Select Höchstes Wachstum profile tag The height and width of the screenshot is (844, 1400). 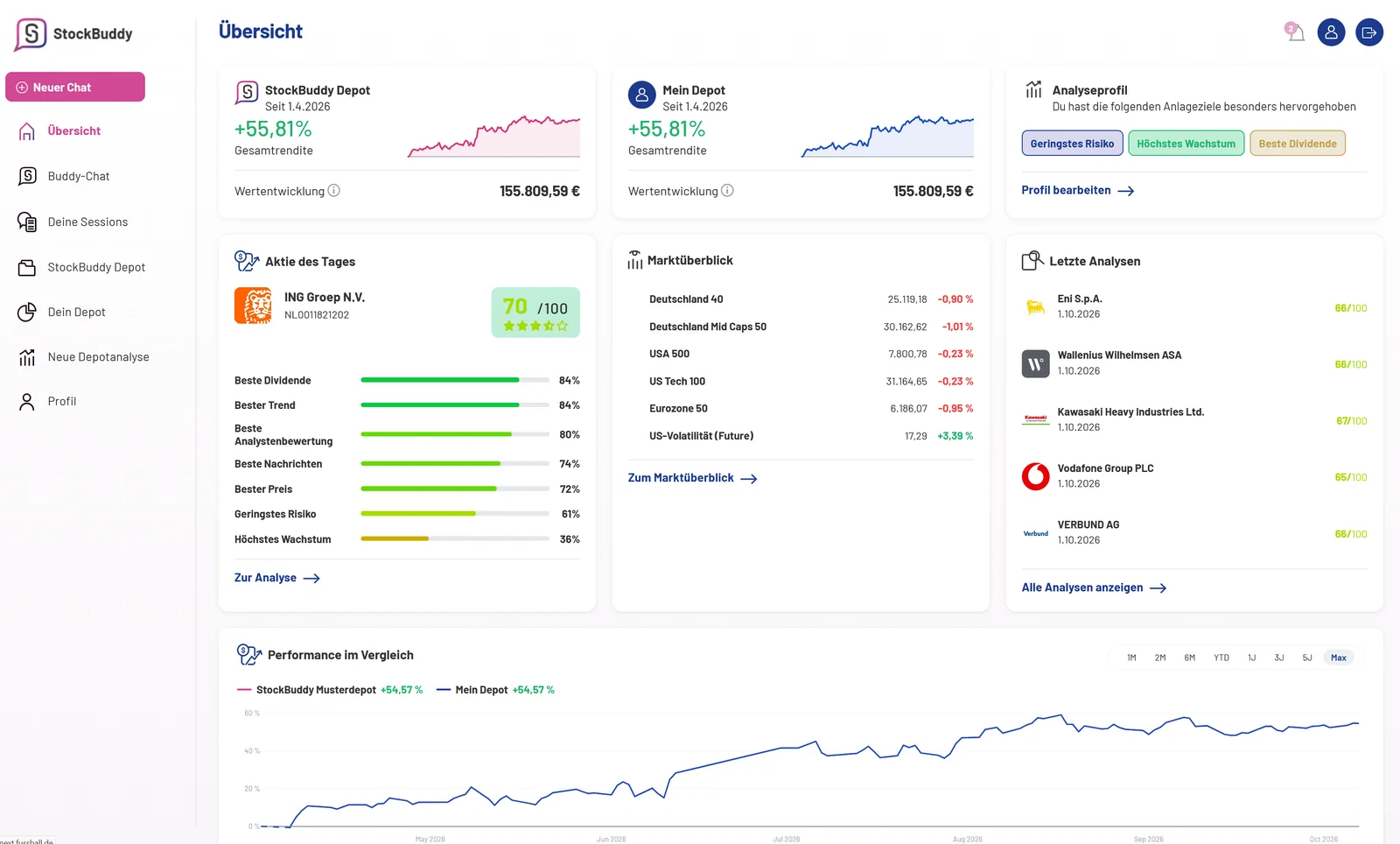(1186, 144)
